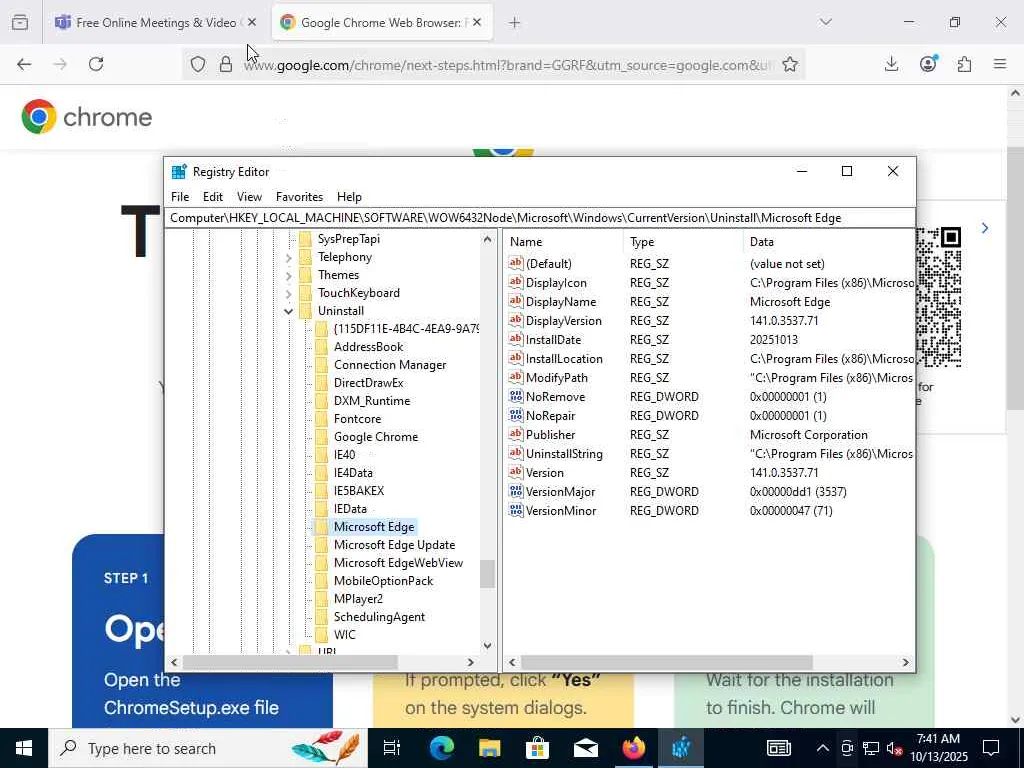Open the Edit menu in Registry Editor
This screenshot has width=1024, height=768.
(x=213, y=197)
